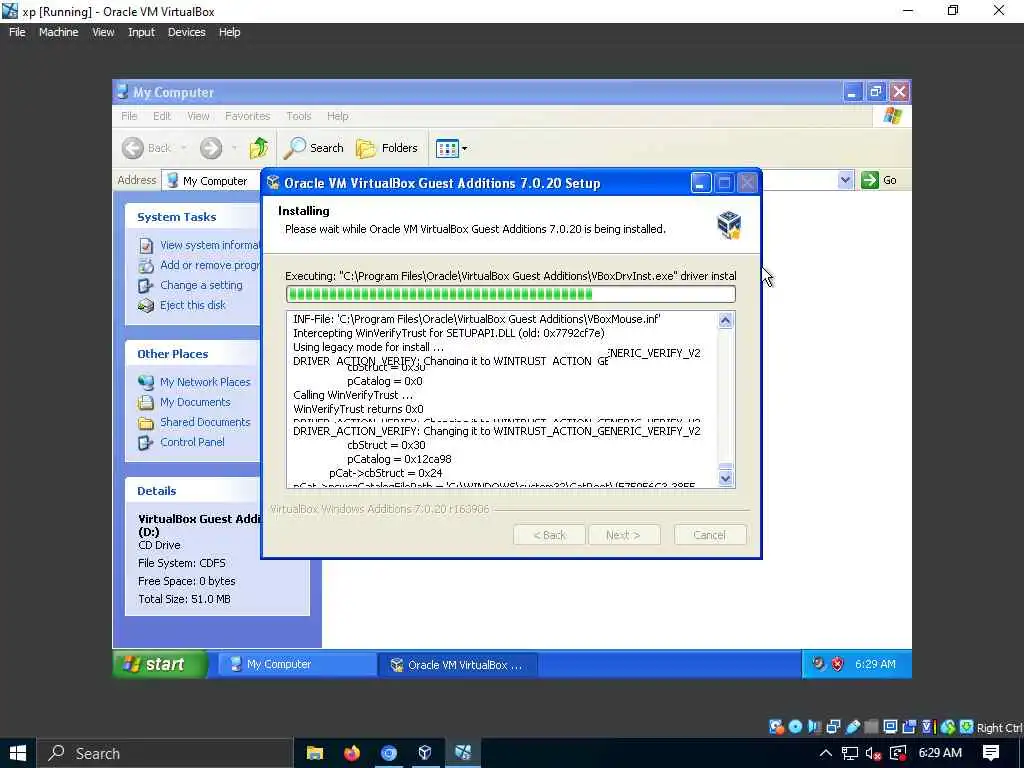Click the display indicator in VirtualBox status bar

click(890, 727)
